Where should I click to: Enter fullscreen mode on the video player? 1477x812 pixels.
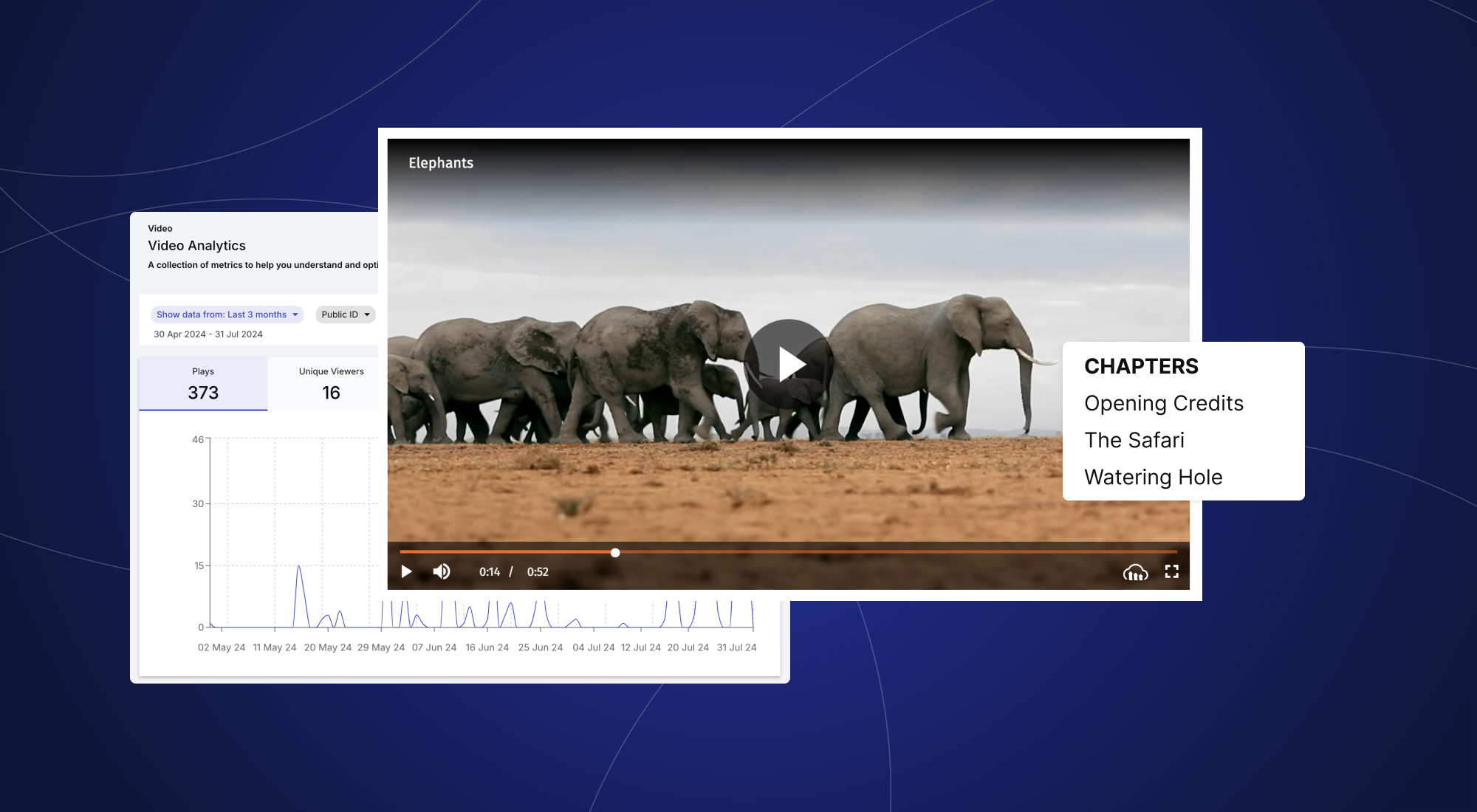(1172, 571)
